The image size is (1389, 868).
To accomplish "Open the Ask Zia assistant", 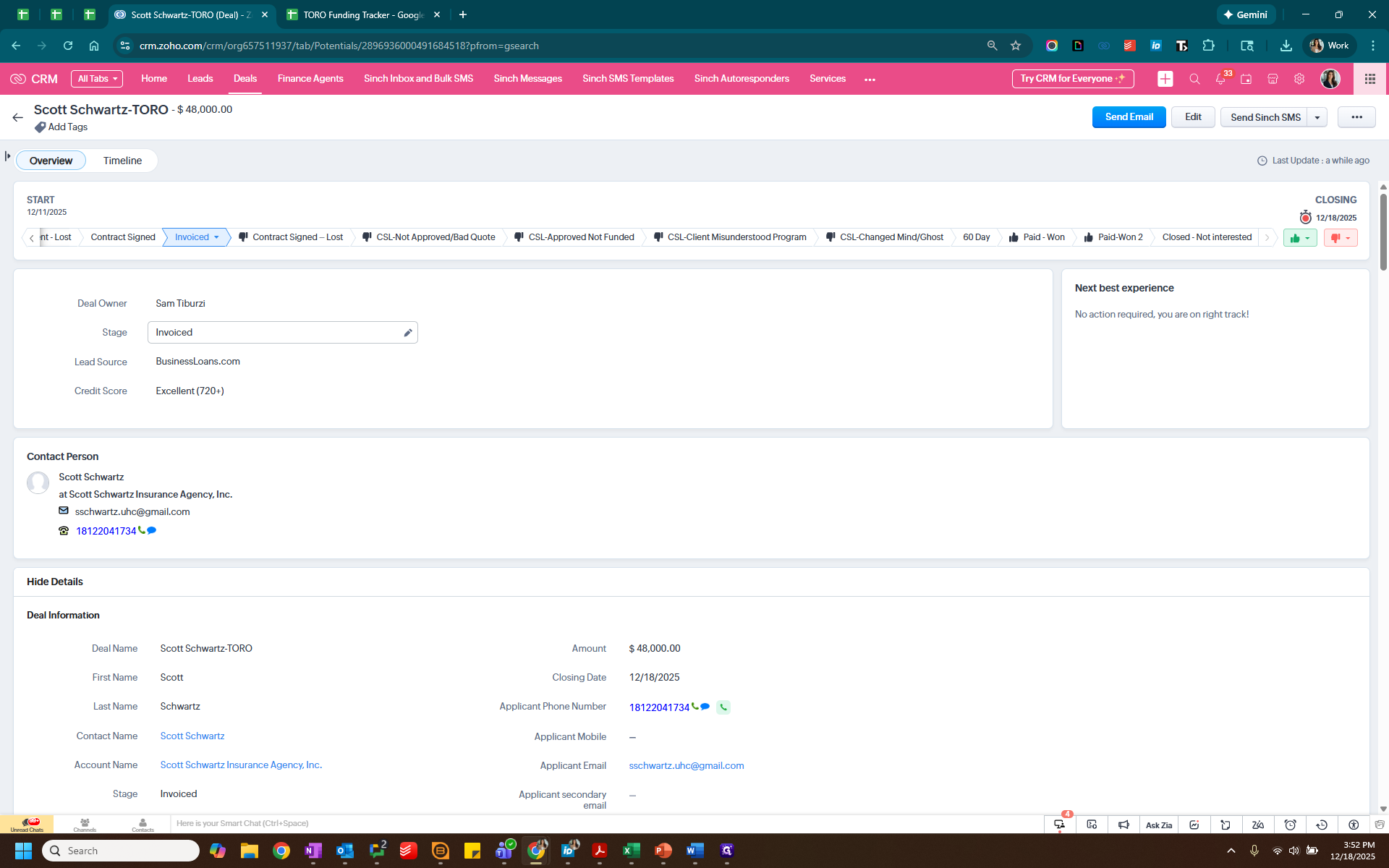I will pyautogui.click(x=1158, y=825).
